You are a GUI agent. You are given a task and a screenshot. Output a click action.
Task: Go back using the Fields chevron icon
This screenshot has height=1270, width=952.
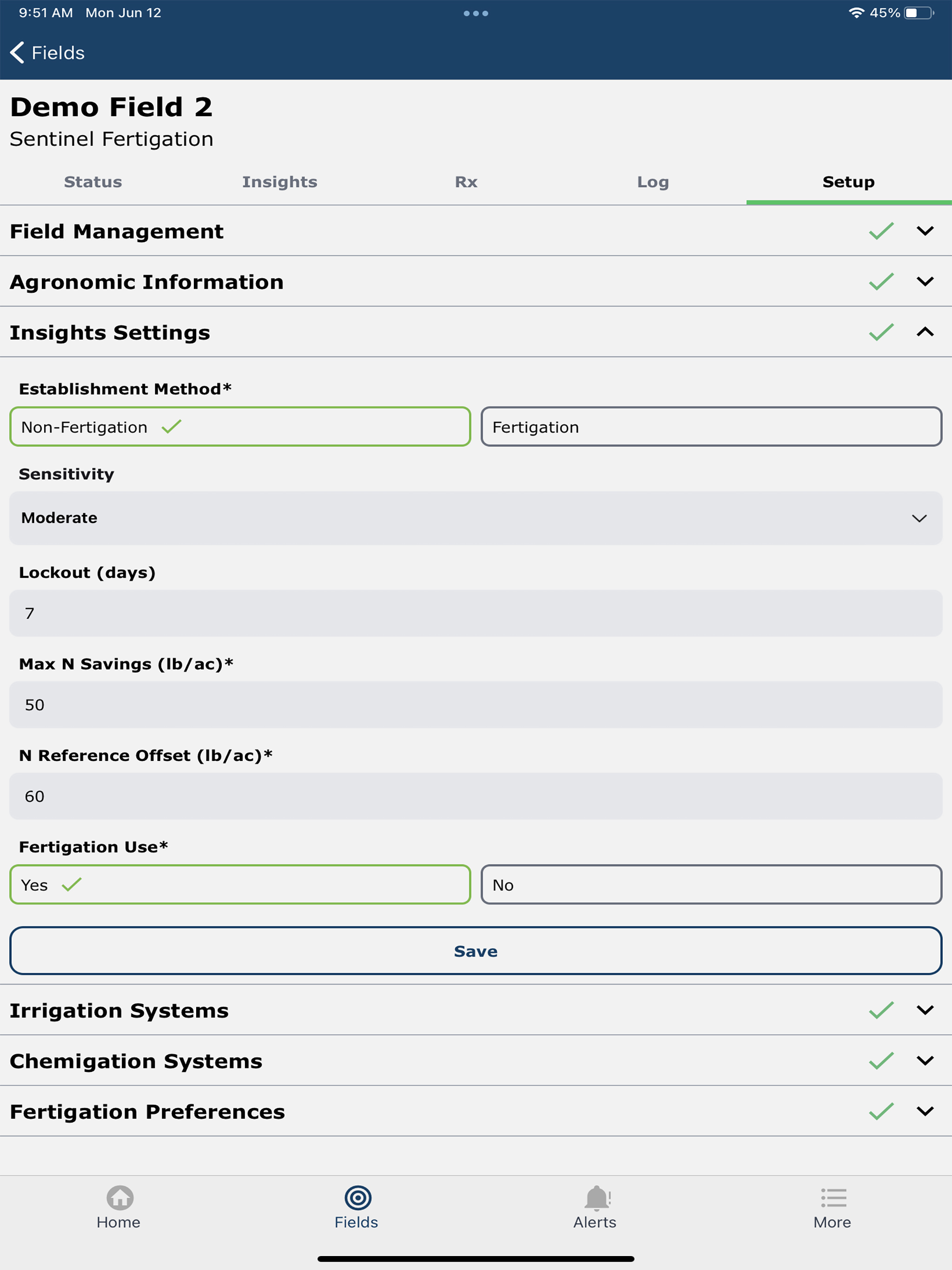pos(17,52)
